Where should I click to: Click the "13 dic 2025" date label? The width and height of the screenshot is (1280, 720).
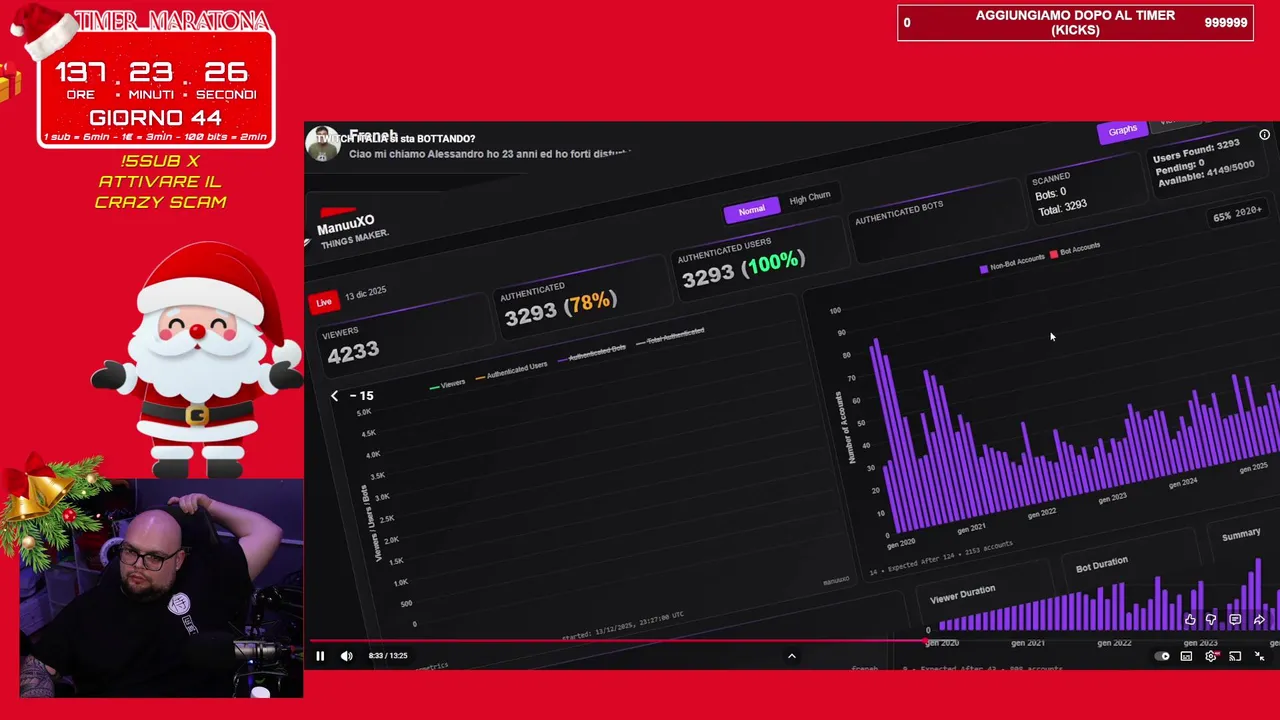365,294
